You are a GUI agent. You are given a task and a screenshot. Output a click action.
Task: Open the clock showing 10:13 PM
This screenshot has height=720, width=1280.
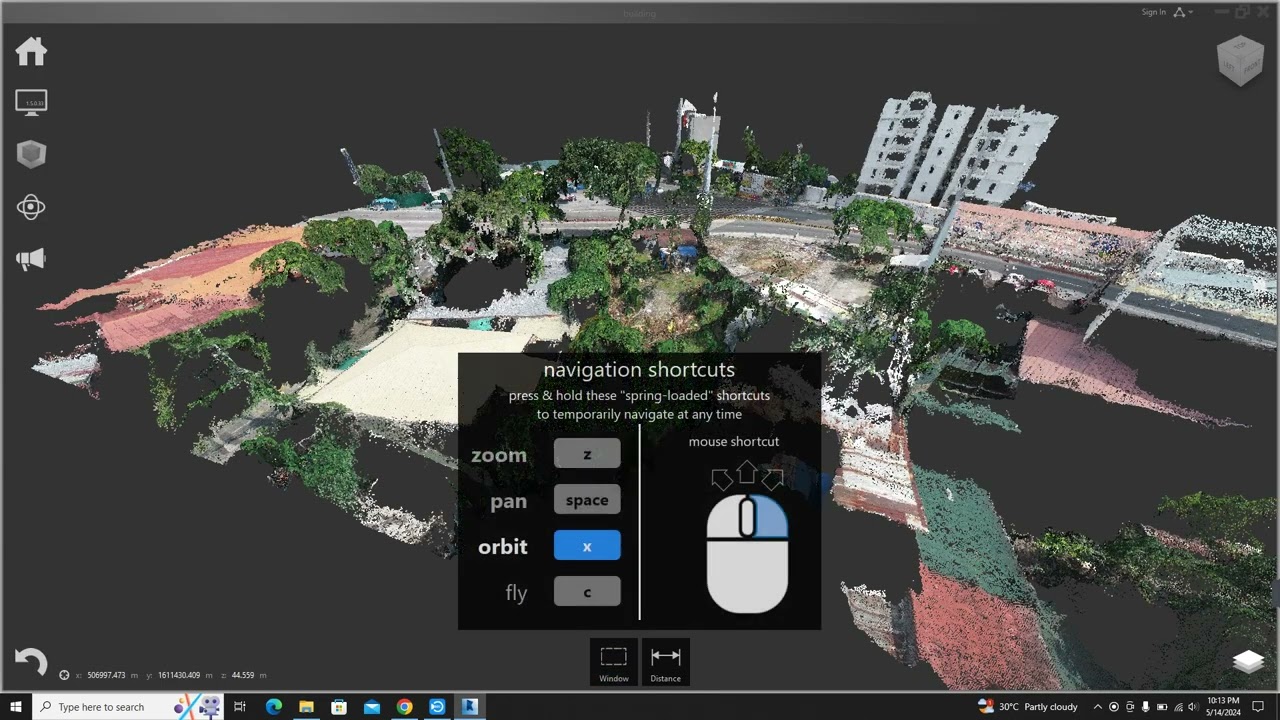pyautogui.click(x=1223, y=707)
